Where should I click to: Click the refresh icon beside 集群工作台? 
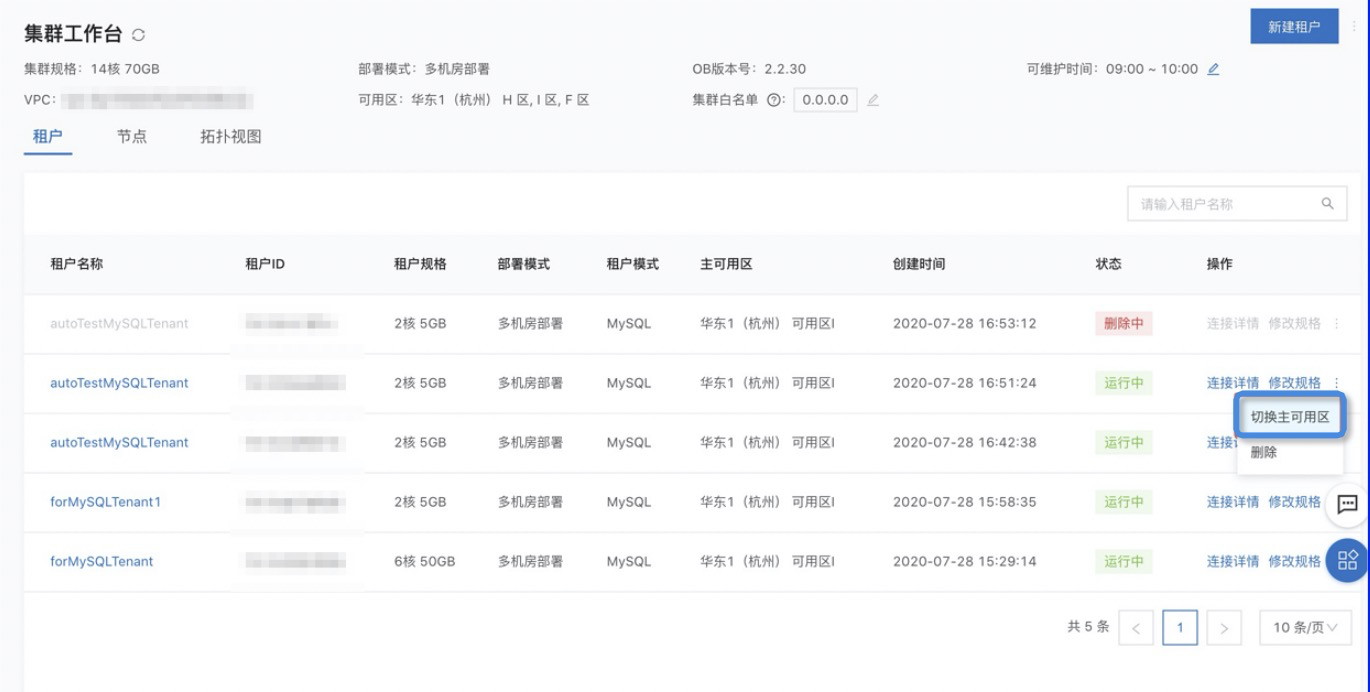tap(138, 35)
